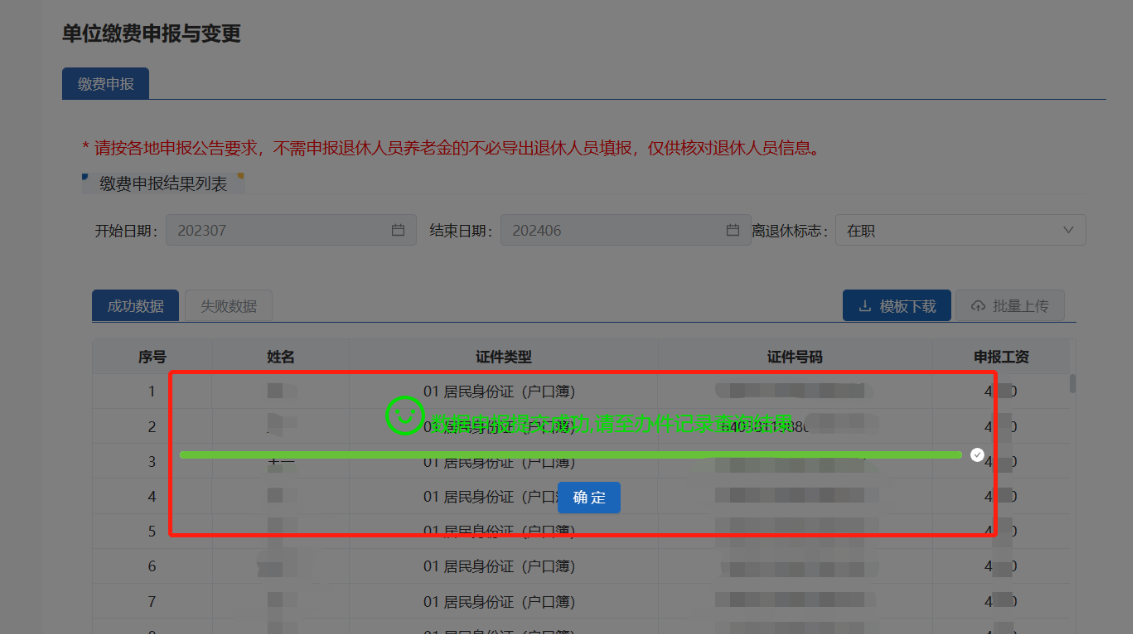Viewport: 1133px width, 634px height.
Task: Click the 开始日期 input showing 202307
Action: click(291, 230)
